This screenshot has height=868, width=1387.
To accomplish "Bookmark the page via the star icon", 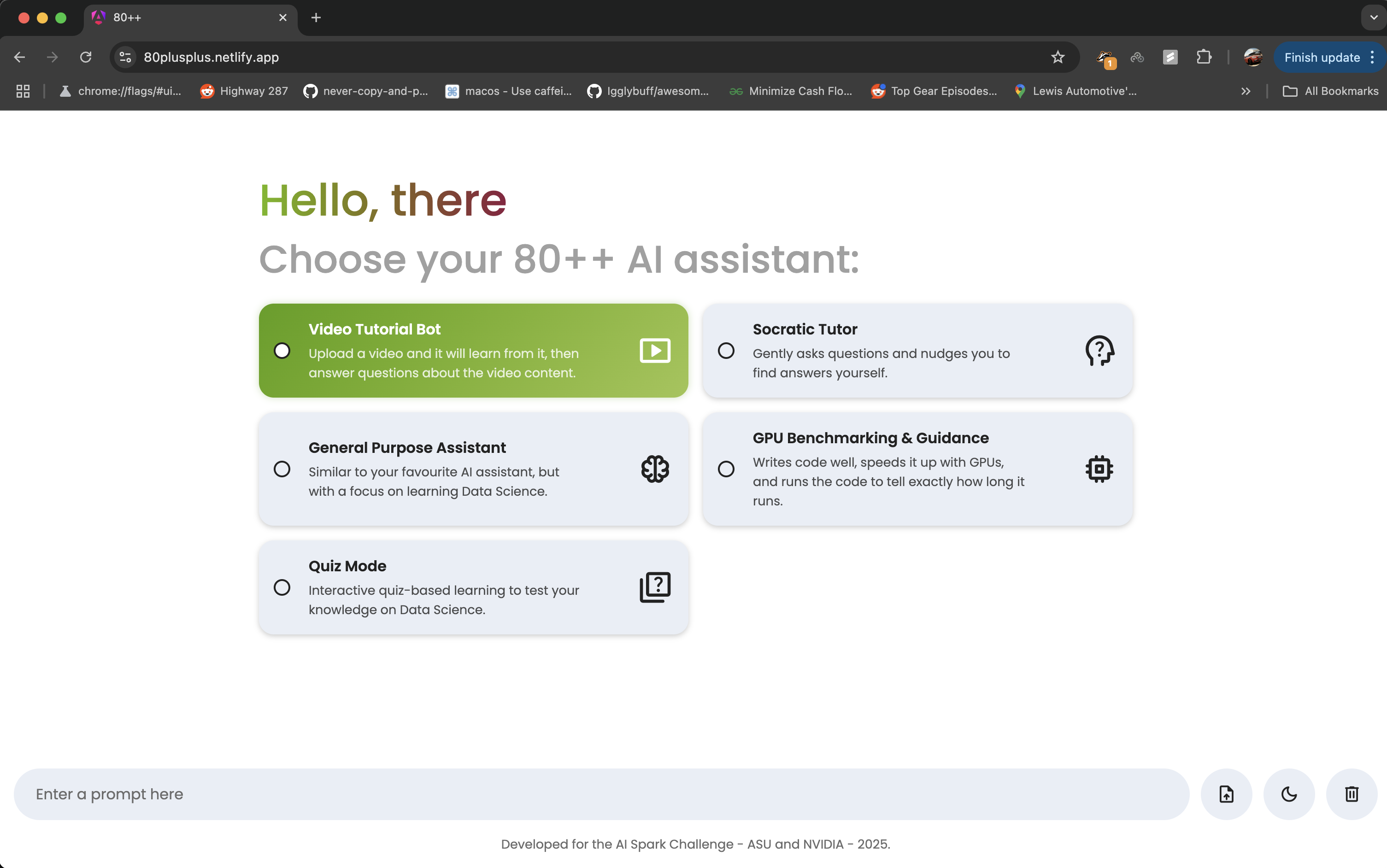I will point(1057,57).
